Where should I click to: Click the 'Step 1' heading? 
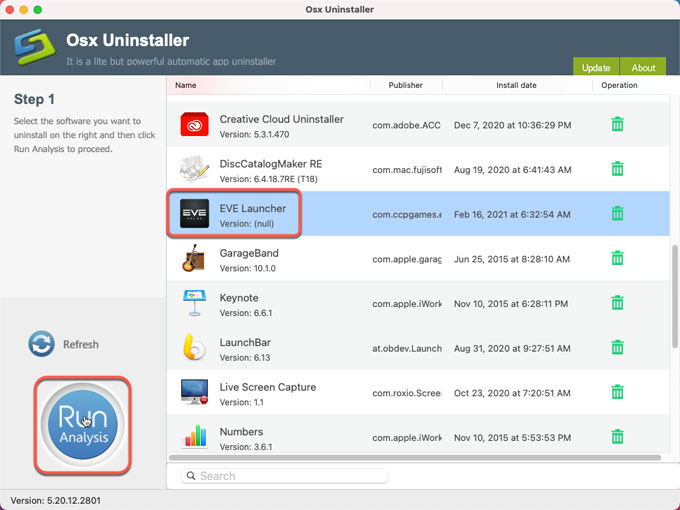34,99
